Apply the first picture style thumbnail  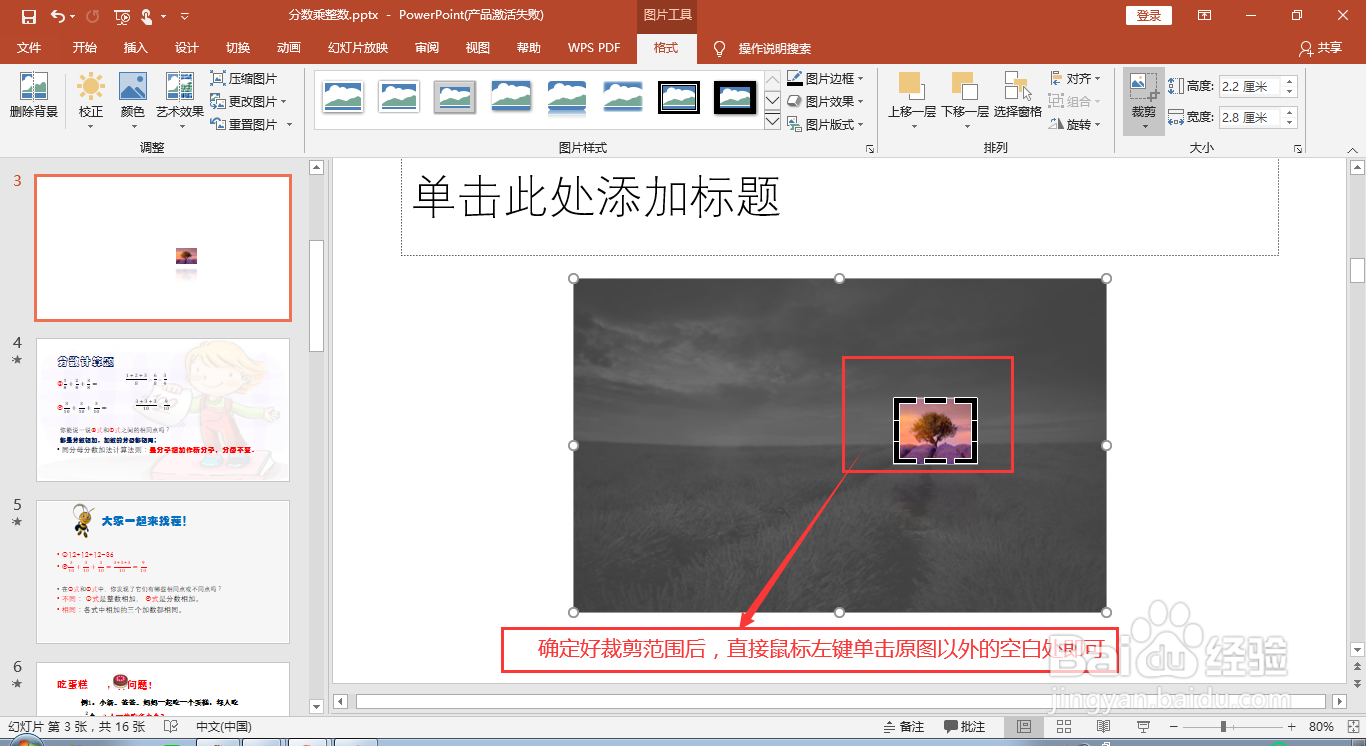pyautogui.click(x=343, y=97)
